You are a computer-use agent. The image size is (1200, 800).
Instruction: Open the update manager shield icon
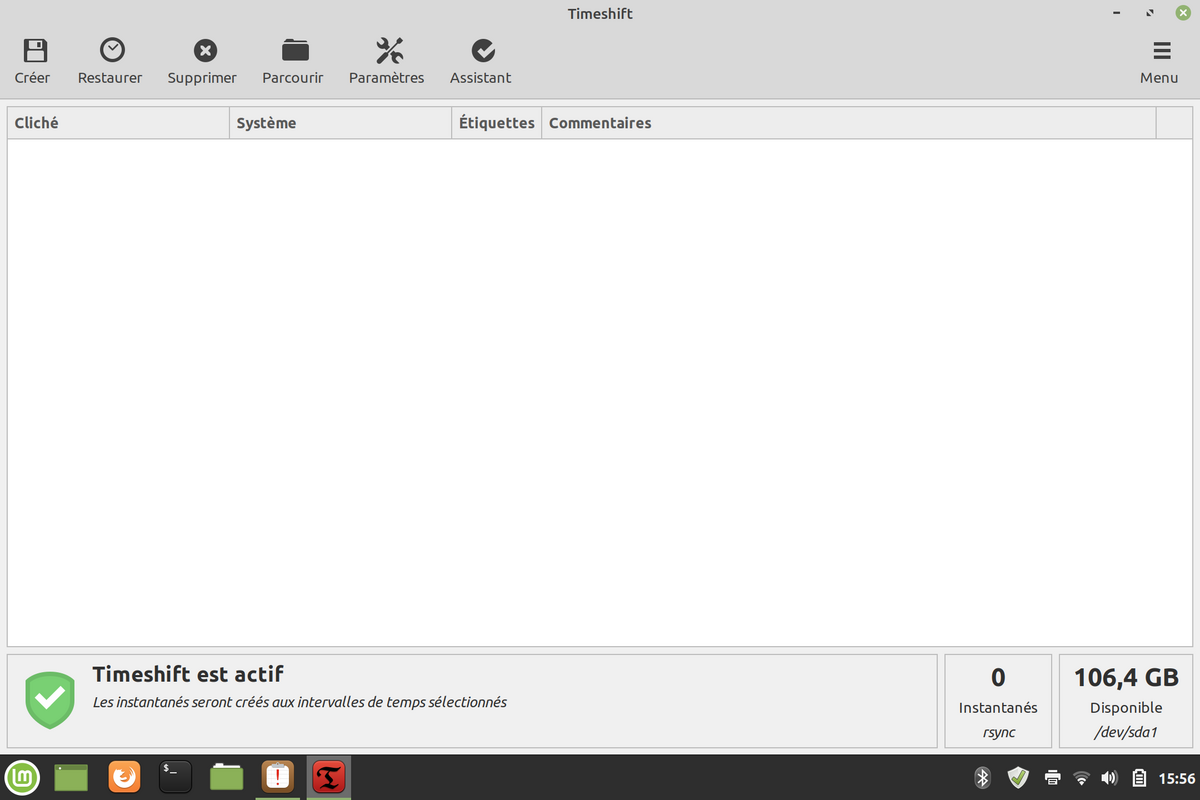pos(1018,777)
